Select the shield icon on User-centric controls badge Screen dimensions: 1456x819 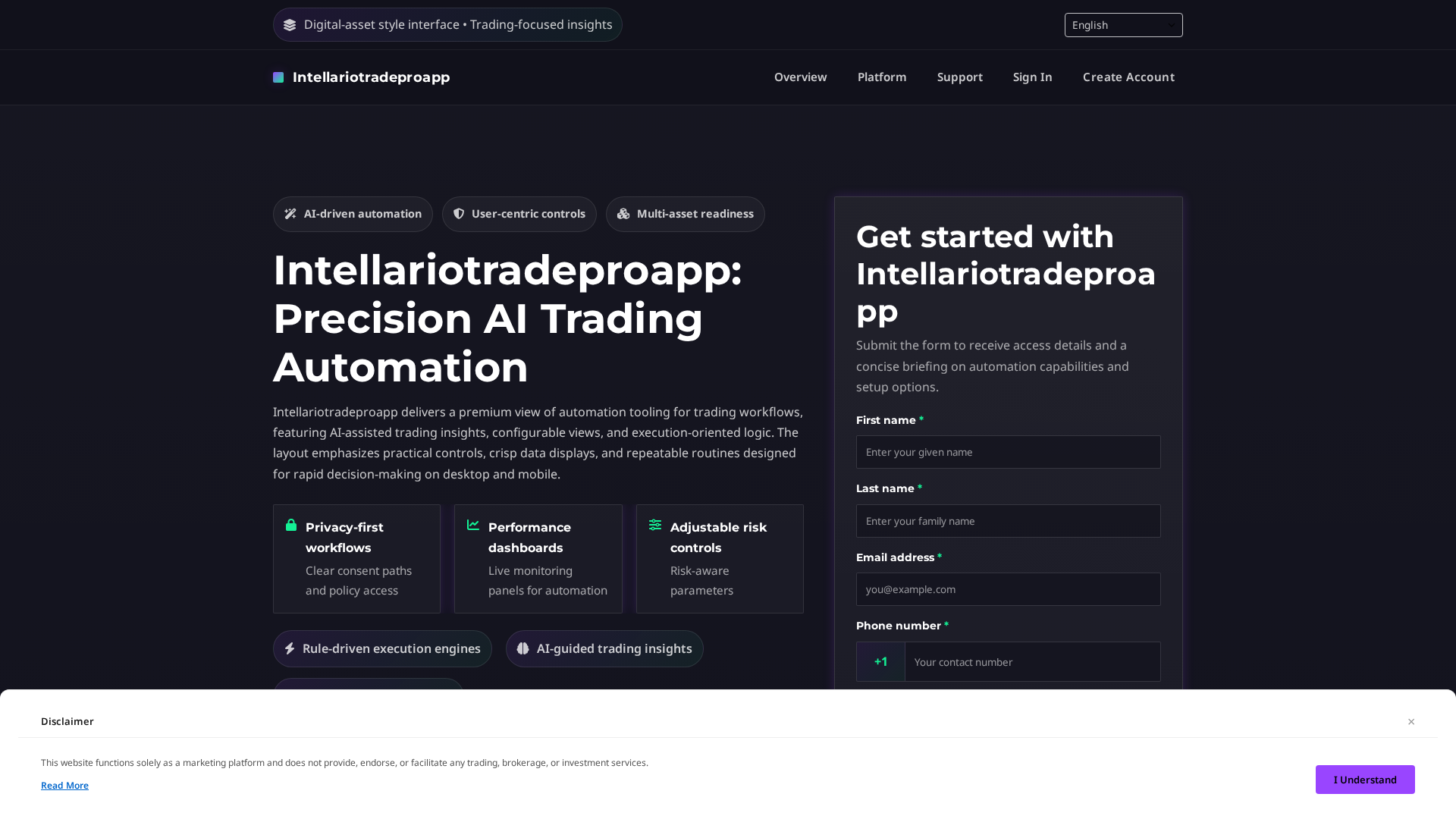(459, 214)
